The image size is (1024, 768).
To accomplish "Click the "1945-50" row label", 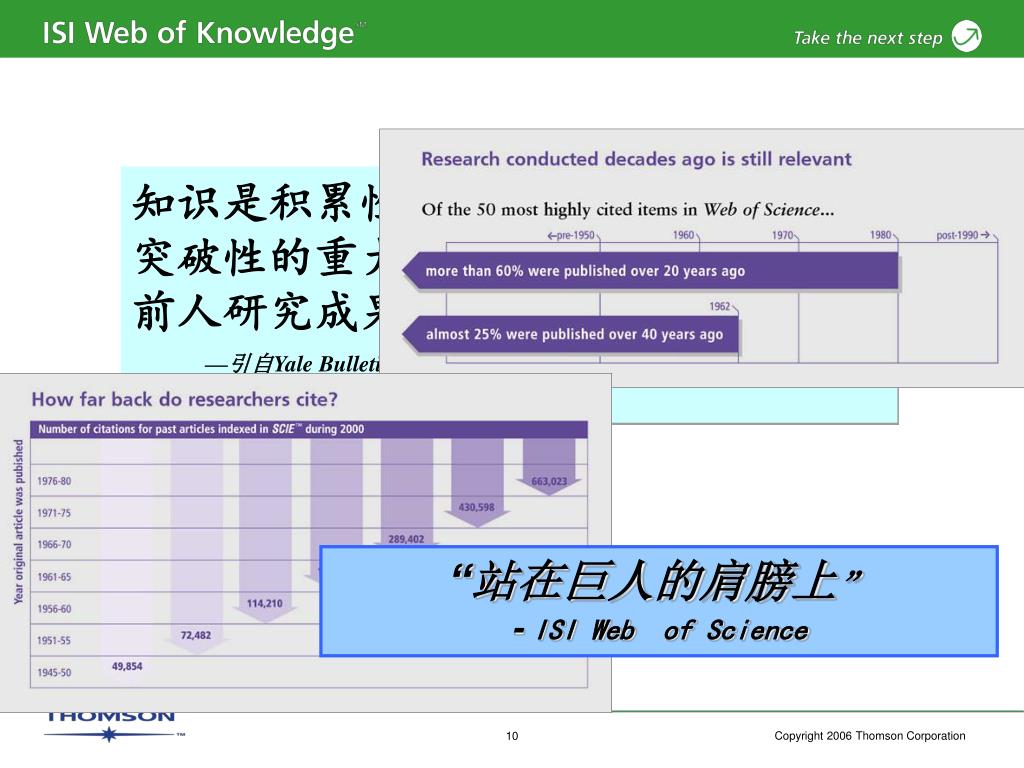I will (x=54, y=673).
